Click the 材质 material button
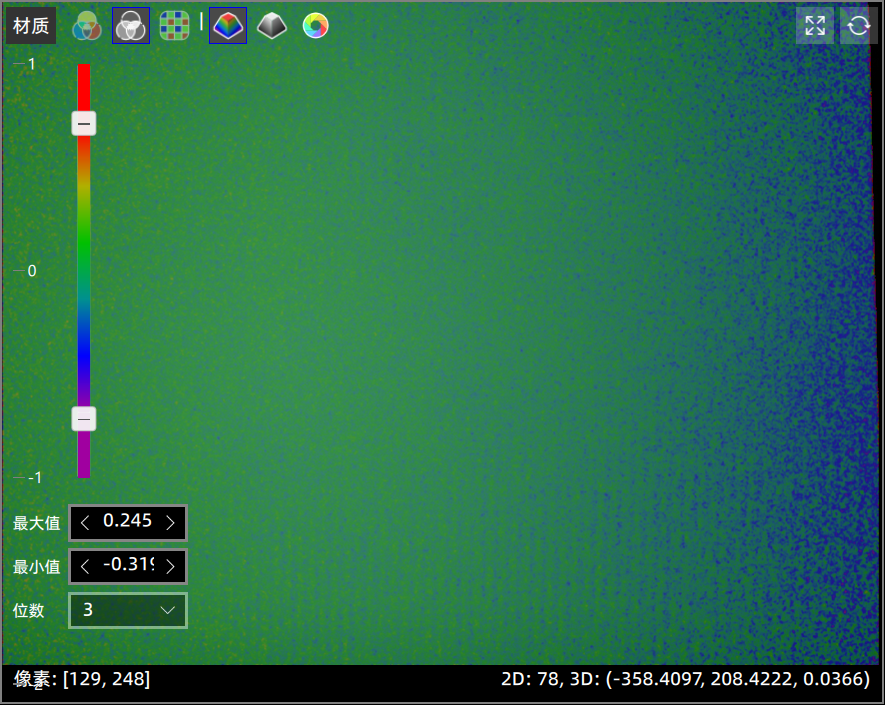885x705 pixels. pos(31,26)
